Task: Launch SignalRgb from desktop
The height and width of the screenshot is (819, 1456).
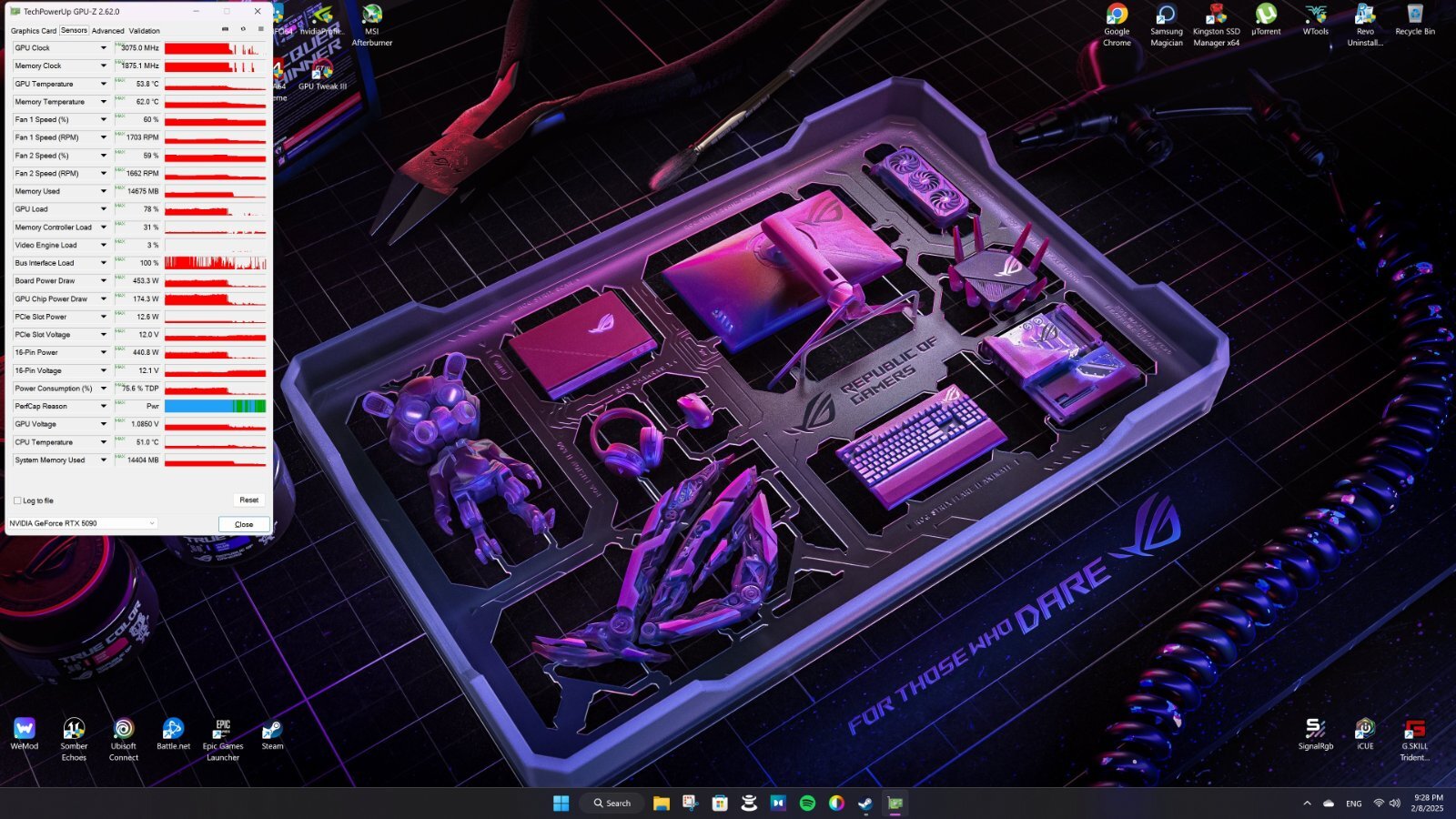Action: coord(1315,734)
